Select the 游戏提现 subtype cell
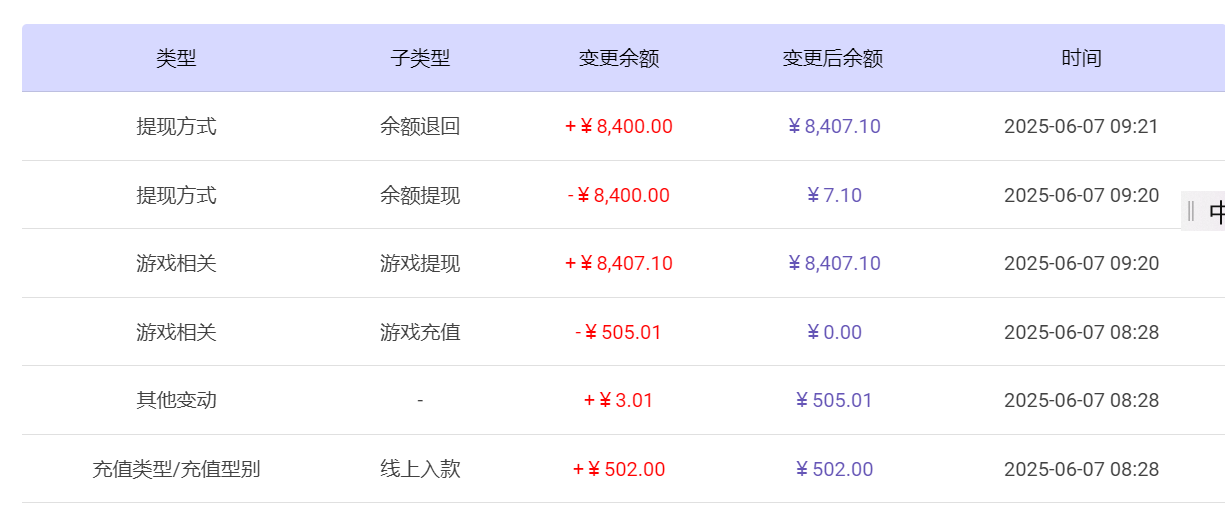 (420, 264)
